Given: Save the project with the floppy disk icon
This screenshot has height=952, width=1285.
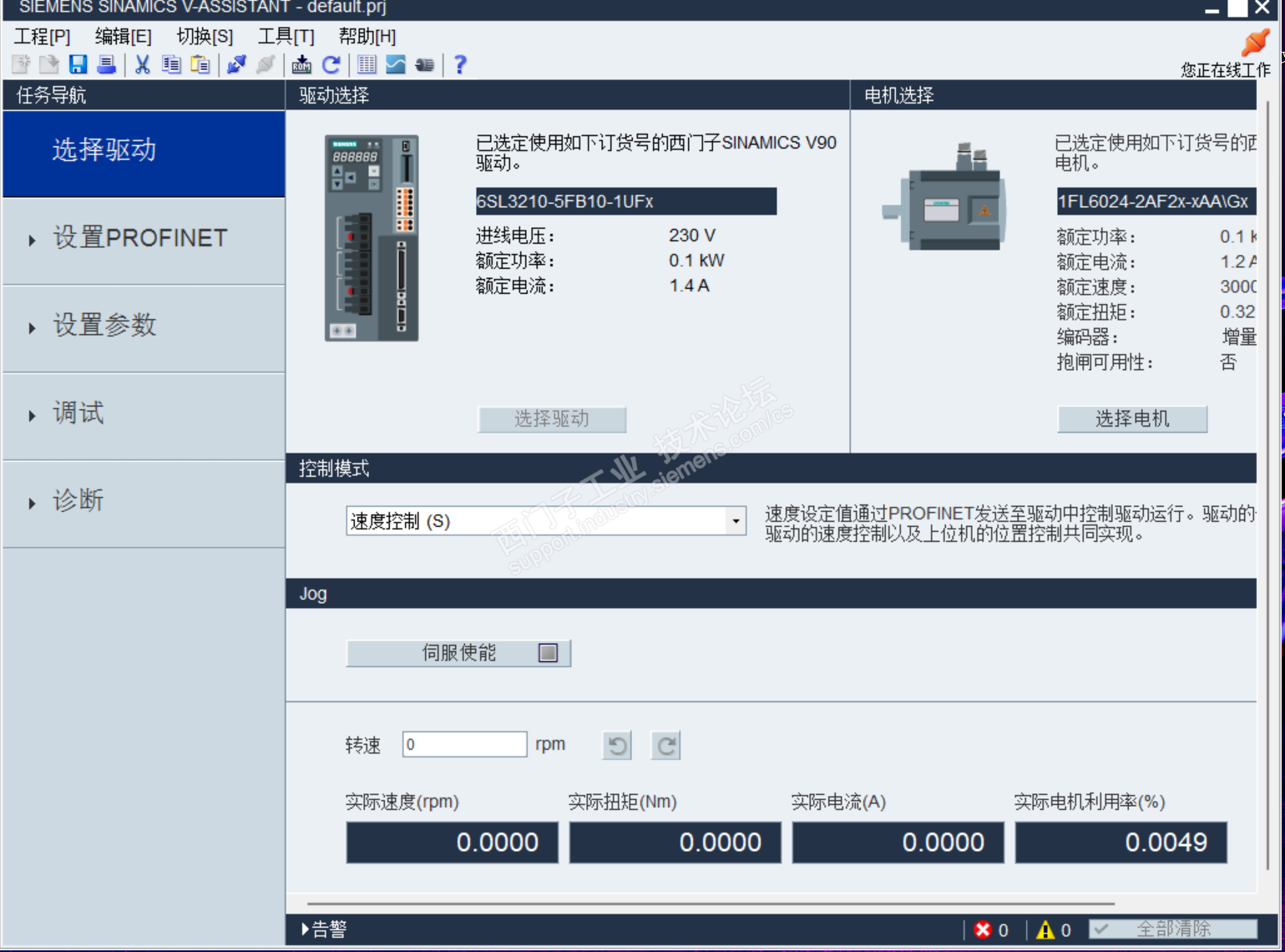Looking at the screenshot, I should click(x=78, y=64).
